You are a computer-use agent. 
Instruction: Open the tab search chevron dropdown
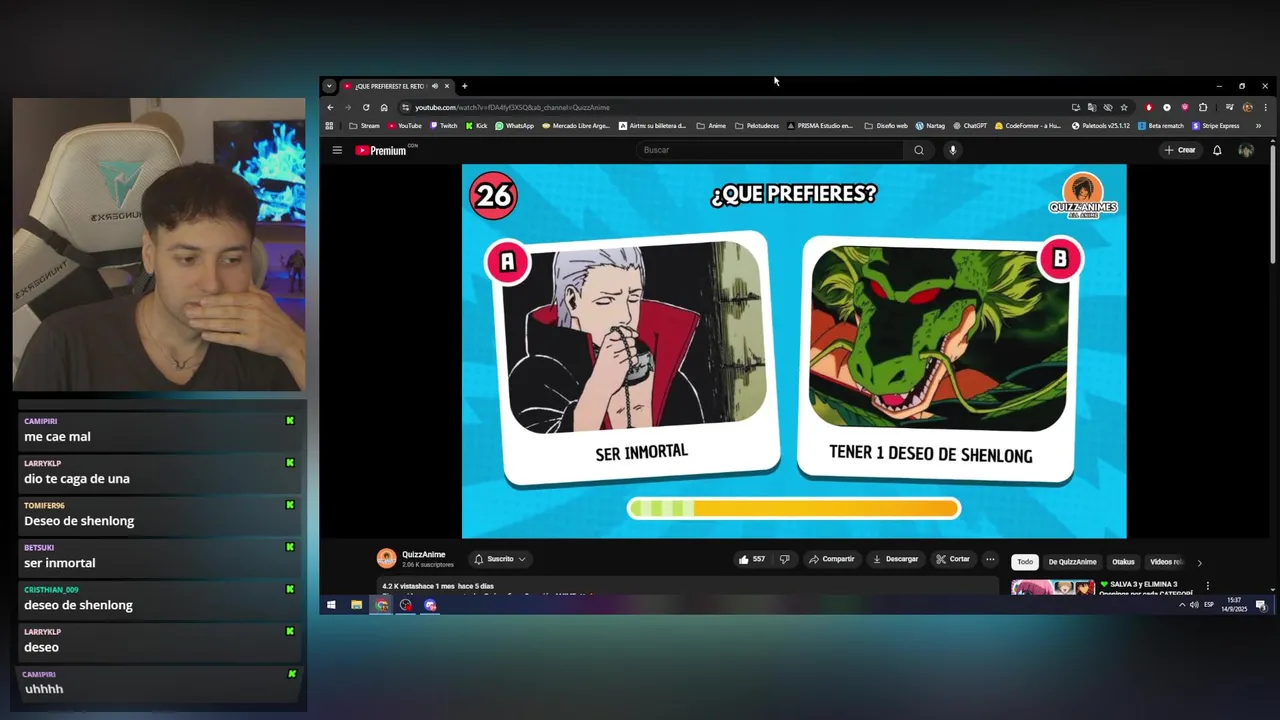point(329,86)
